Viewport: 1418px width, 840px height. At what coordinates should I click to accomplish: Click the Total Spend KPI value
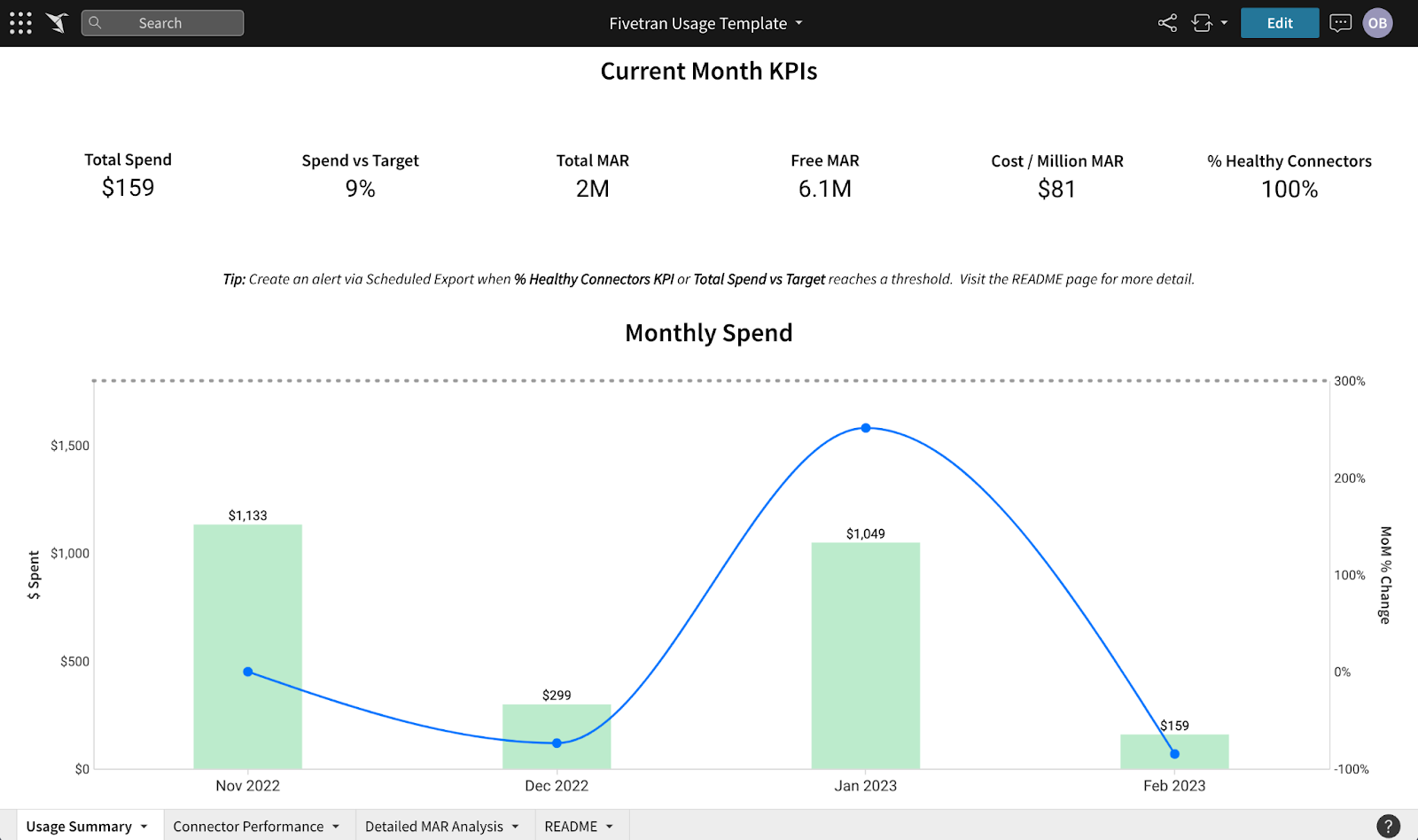pyautogui.click(x=128, y=188)
